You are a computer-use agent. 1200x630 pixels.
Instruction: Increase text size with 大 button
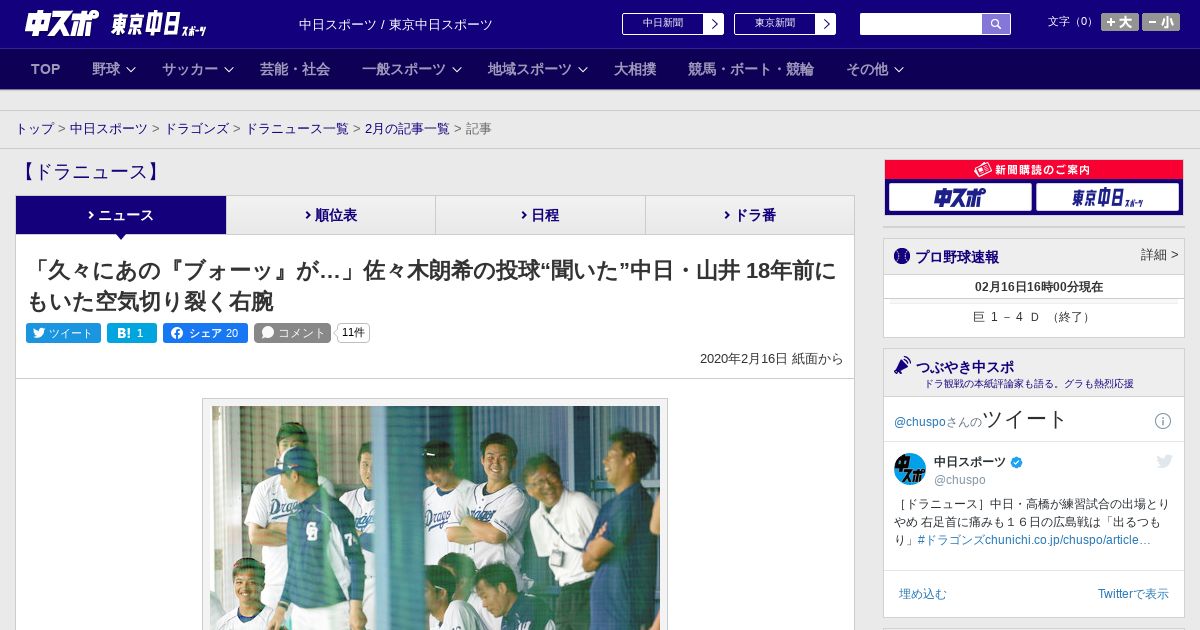1120,22
